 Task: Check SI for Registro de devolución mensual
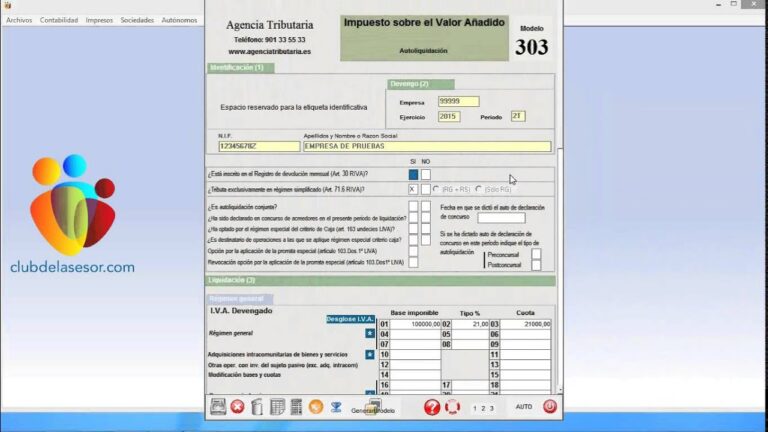[413, 174]
